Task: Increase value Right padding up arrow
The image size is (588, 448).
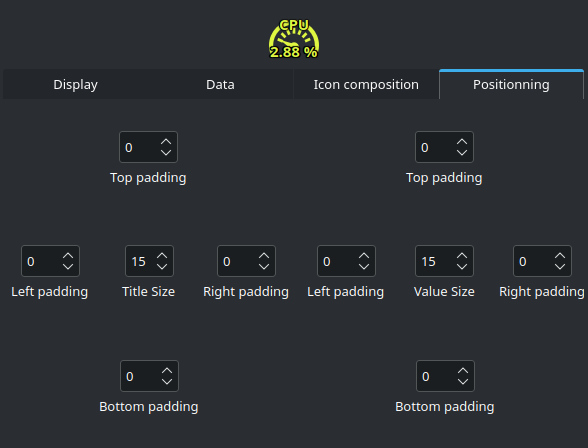Action: click(x=560, y=256)
